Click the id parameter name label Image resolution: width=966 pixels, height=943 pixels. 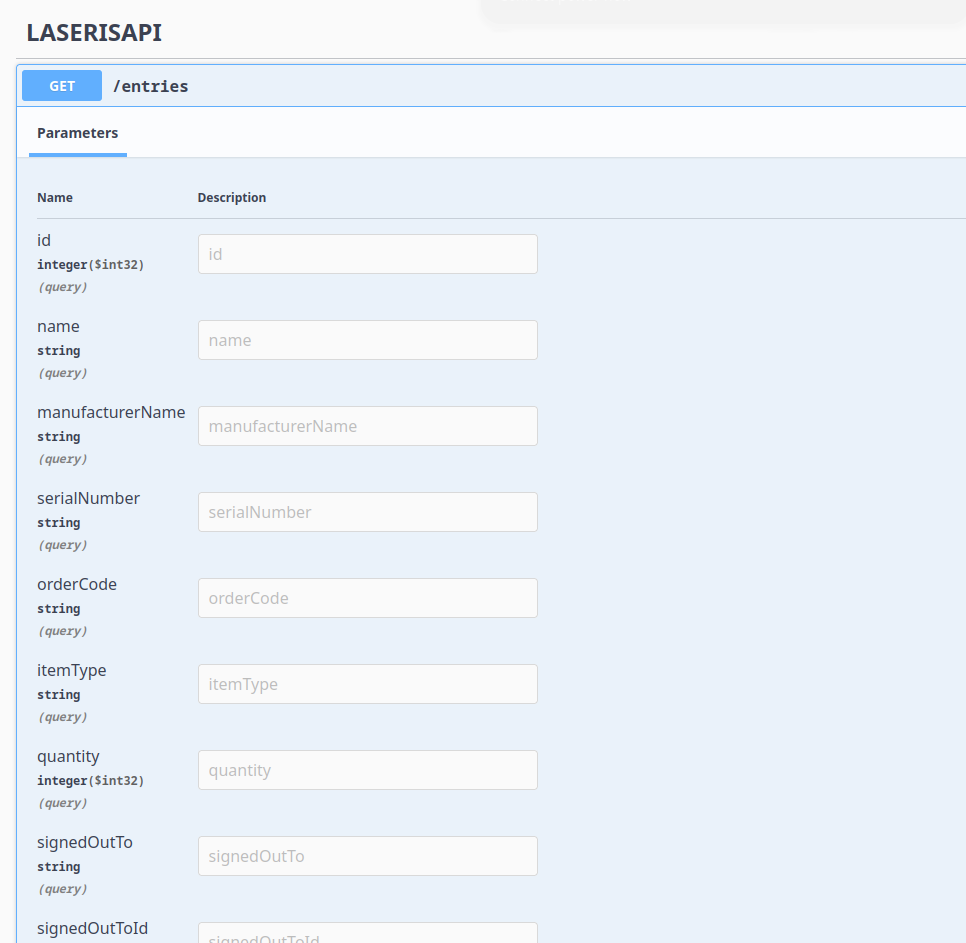[44, 240]
